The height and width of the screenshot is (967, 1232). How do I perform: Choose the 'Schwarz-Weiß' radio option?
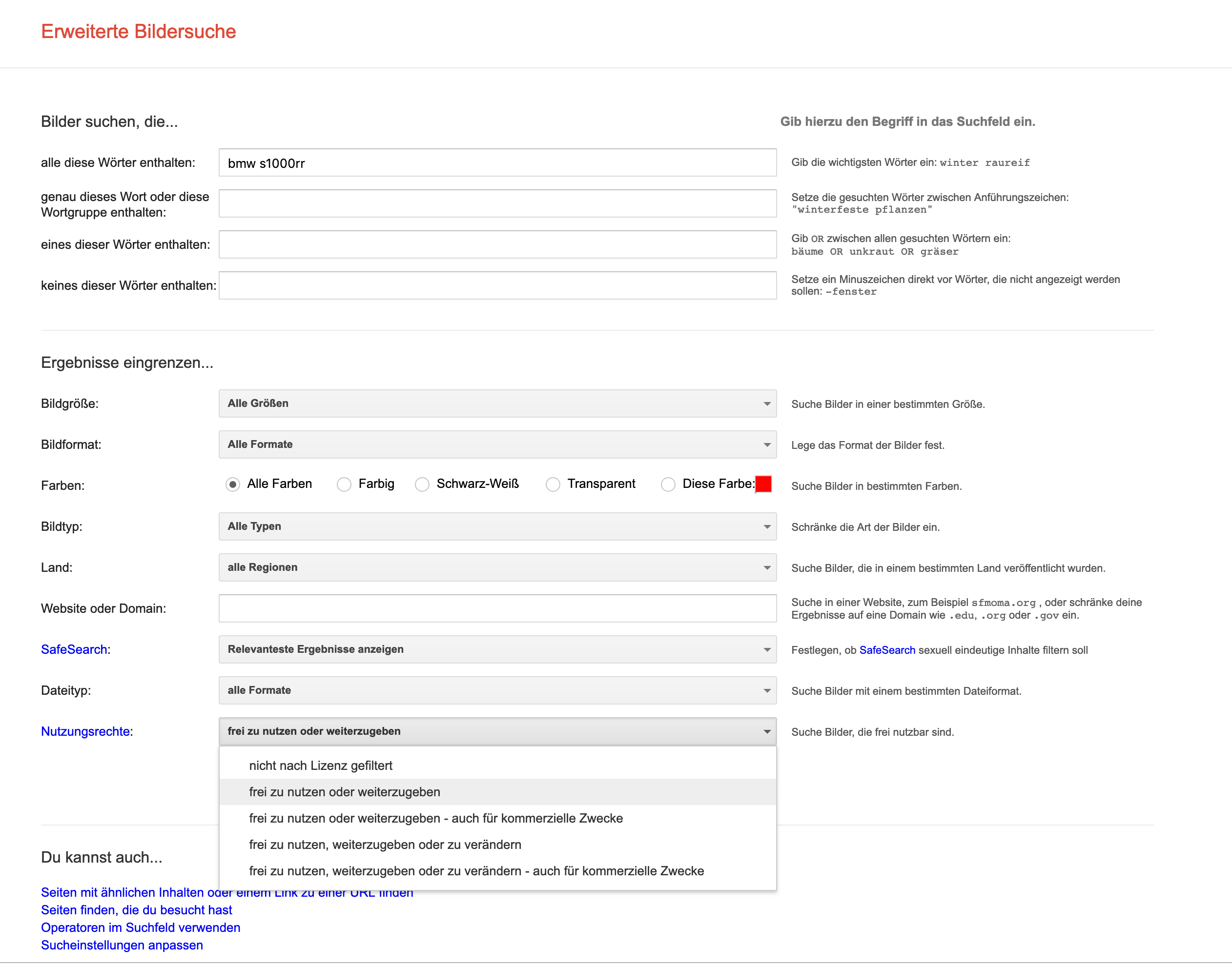point(422,484)
